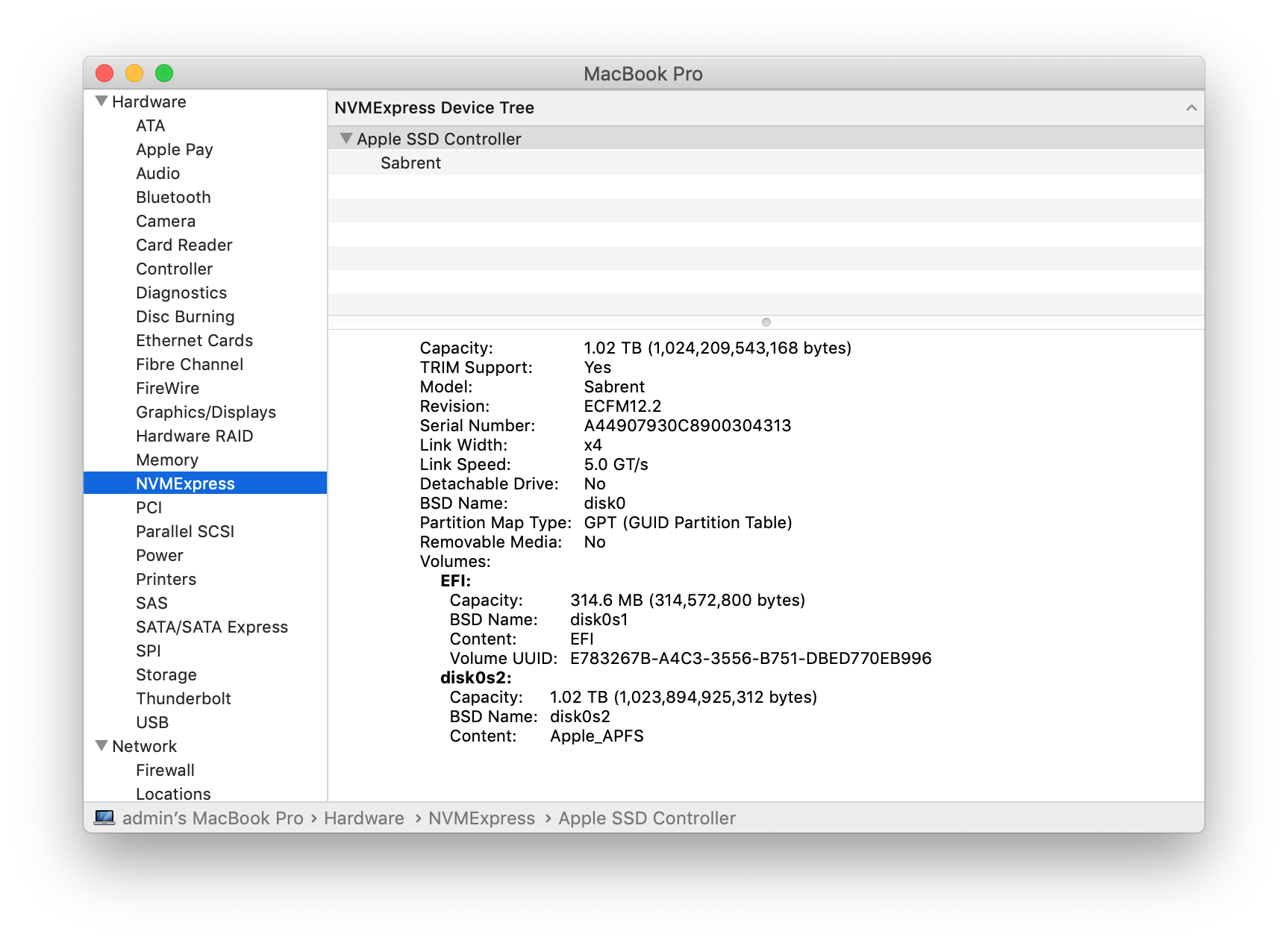Select the Apple SSD Controller row

(x=766, y=139)
